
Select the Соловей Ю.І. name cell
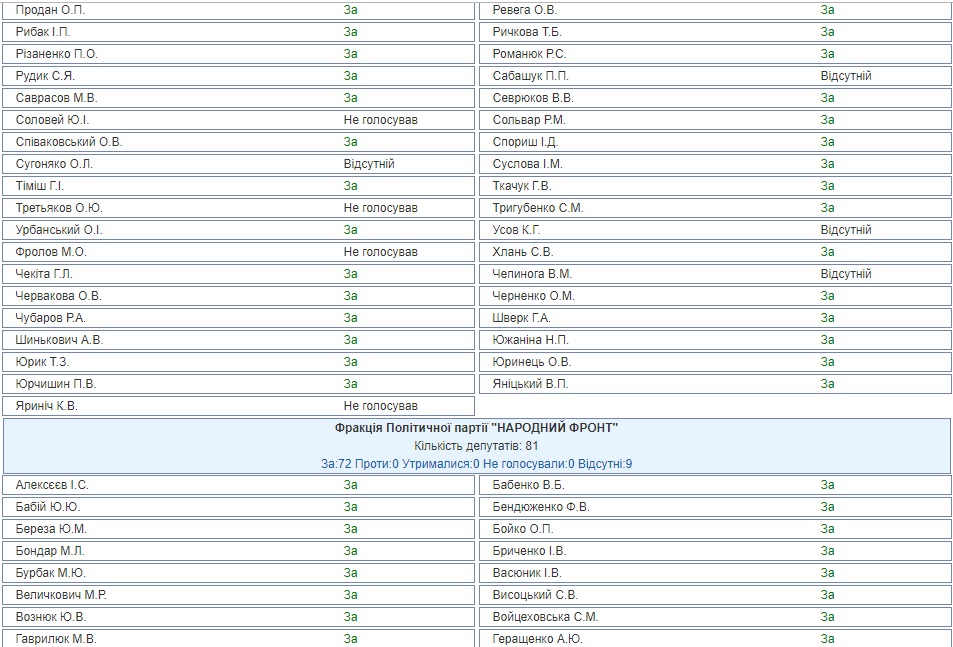pyautogui.click(x=53, y=120)
